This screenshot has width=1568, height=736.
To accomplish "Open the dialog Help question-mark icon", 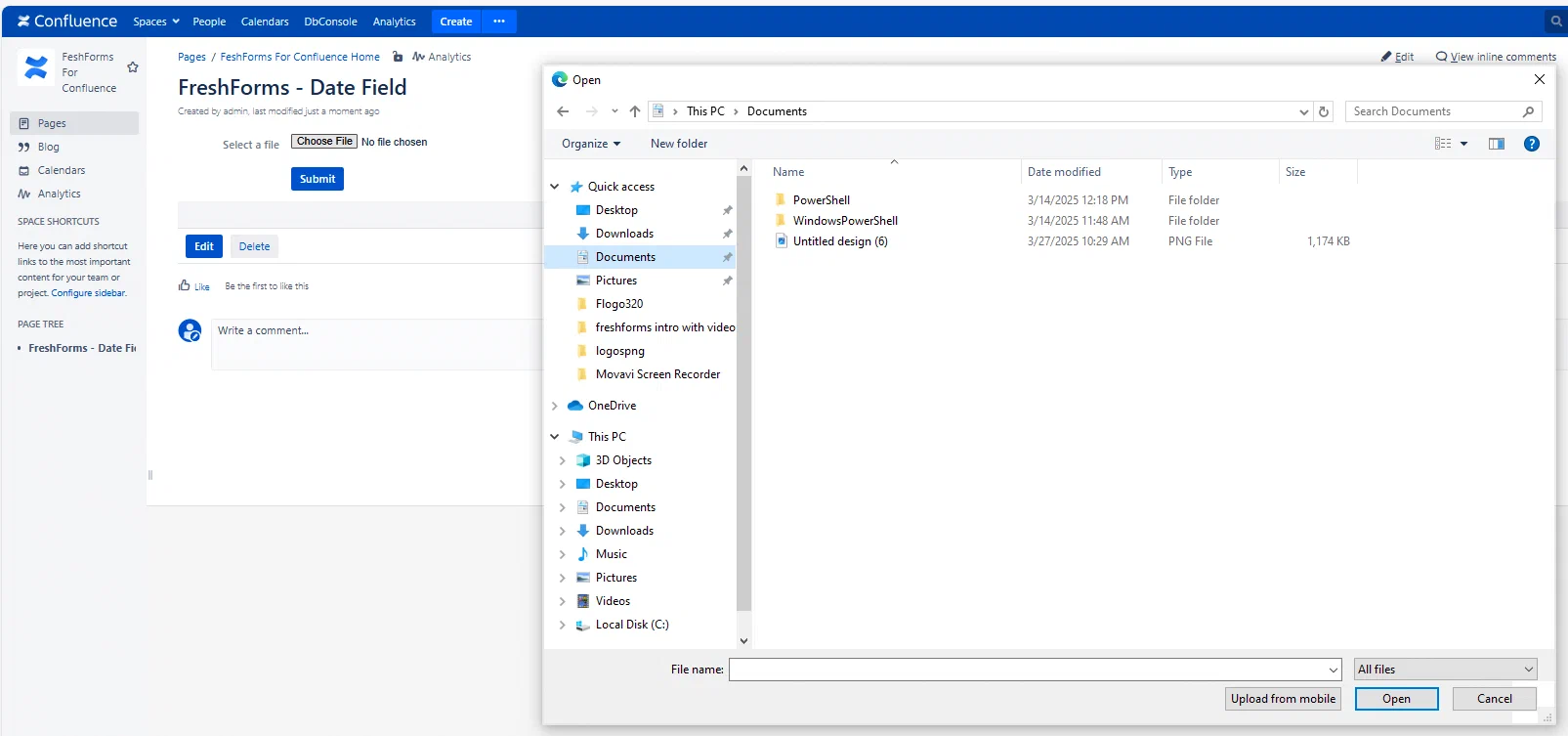I will coord(1532,144).
